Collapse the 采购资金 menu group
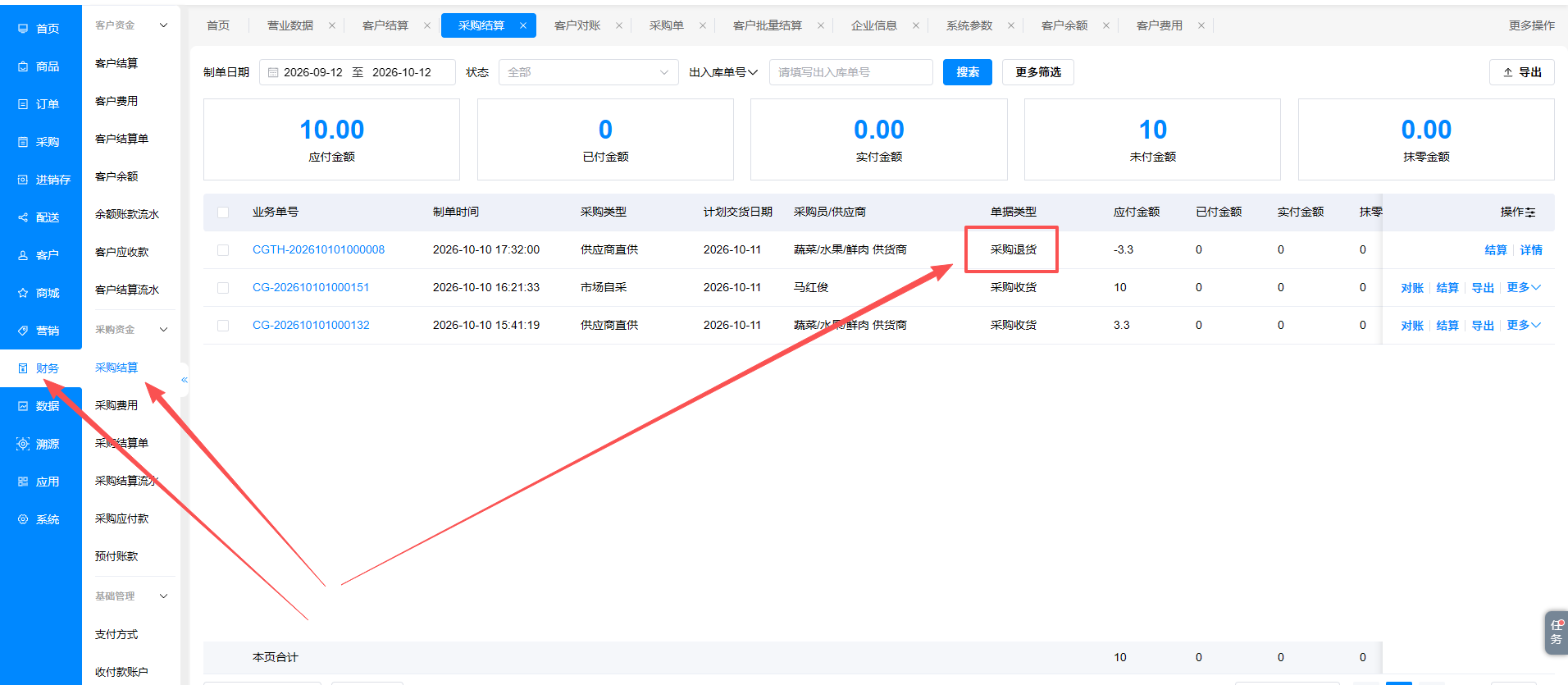Screen dimensions: 1568x685 pos(163,330)
